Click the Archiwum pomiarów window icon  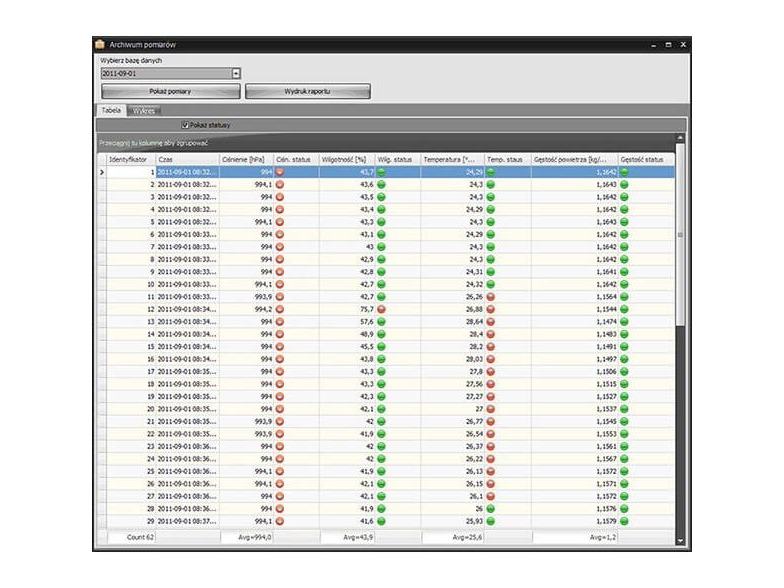pos(100,44)
